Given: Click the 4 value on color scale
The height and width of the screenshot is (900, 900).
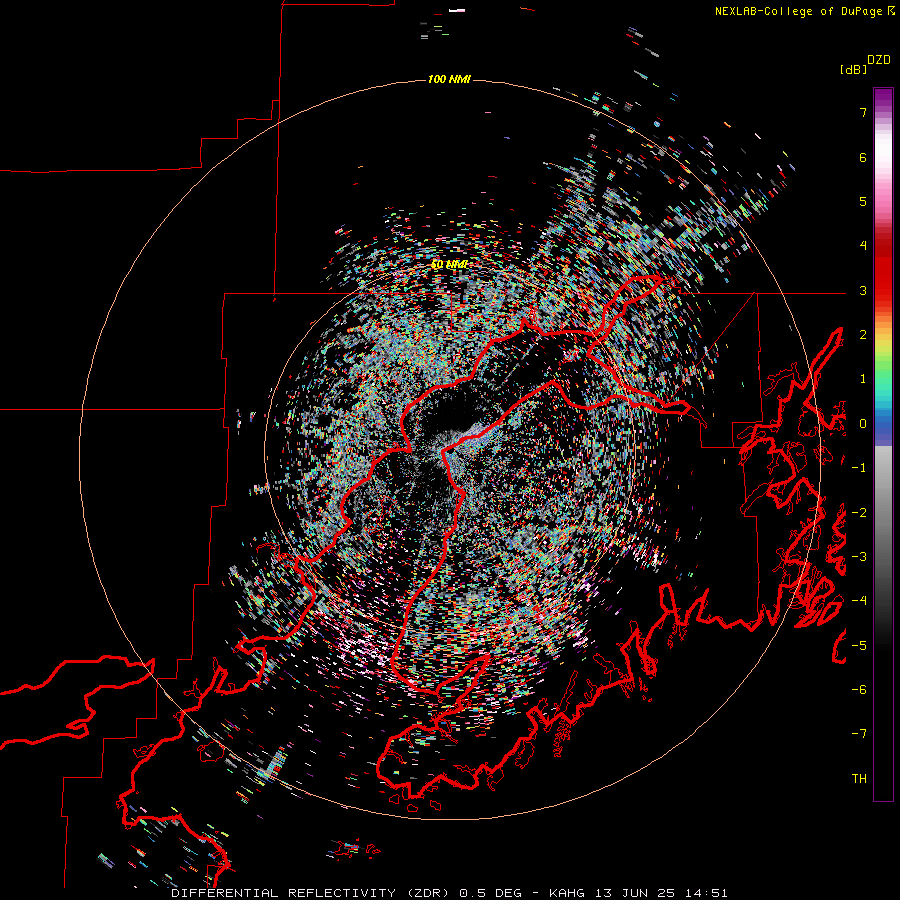Looking at the screenshot, I should 863,246.
